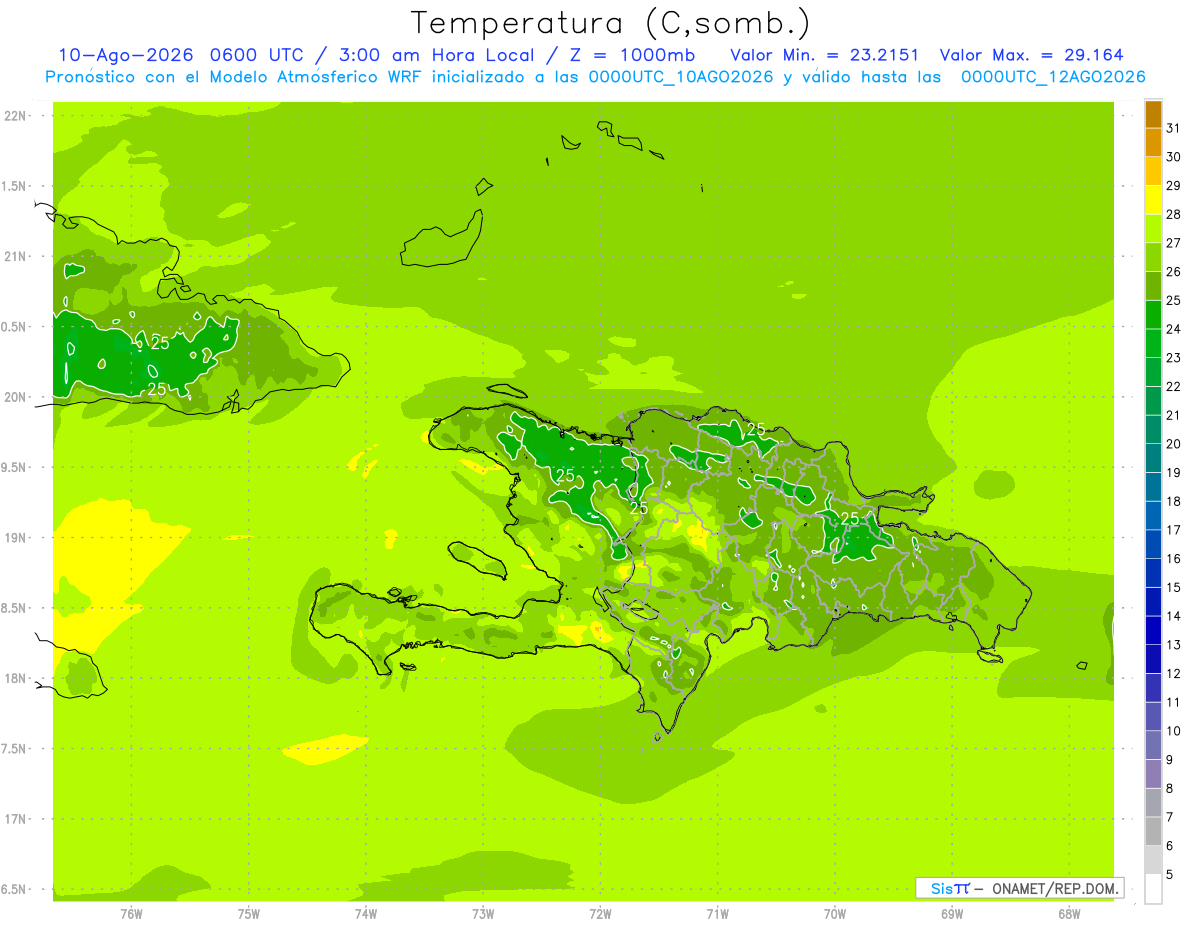Click the latitude label '22N'
Viewport: 1200px width, 927px height.
(x=16, y=115)
